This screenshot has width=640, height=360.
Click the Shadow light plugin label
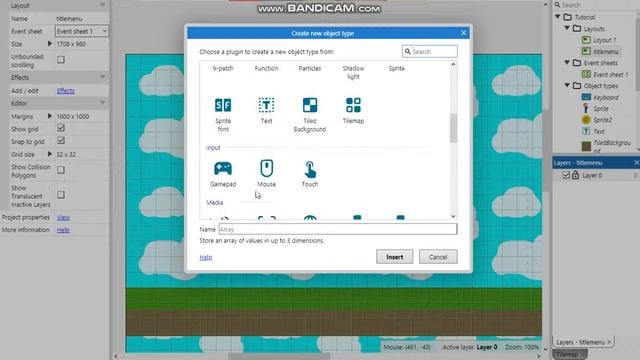[353, 72]
